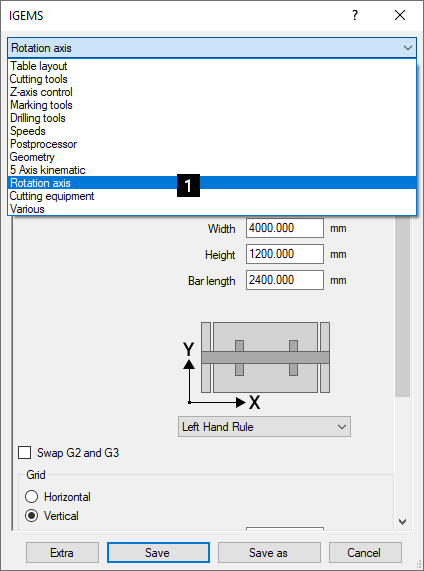Select Z-axis control entry
This screenshot has width=424, height=571.
coord(212,92)
